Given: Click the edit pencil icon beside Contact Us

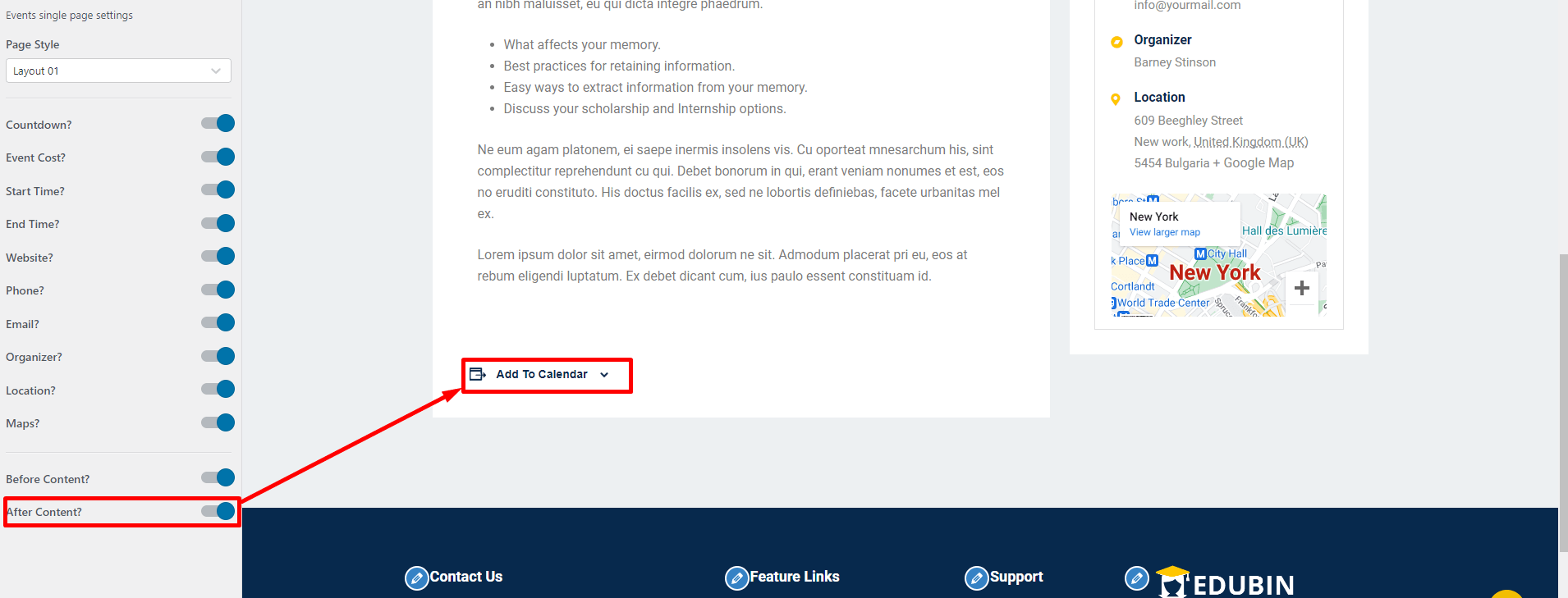Looking at the screenshot, I should coord(416,578).
